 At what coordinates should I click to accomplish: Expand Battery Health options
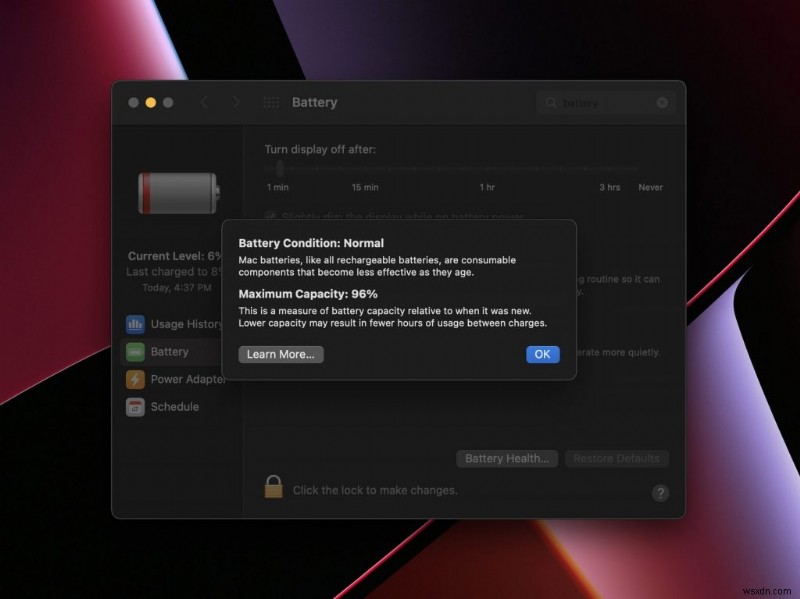tap(506, 458)
